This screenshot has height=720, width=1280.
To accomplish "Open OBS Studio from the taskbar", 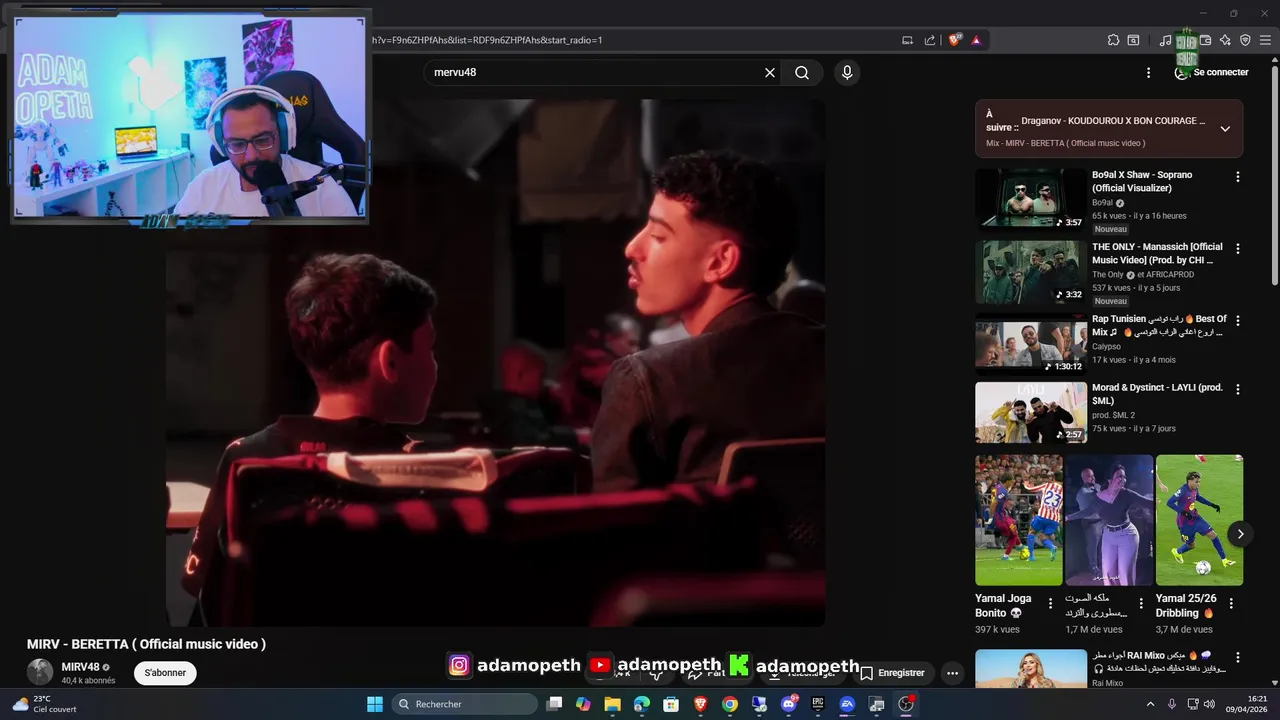I will pyautogui.click(x=906, y=704).
